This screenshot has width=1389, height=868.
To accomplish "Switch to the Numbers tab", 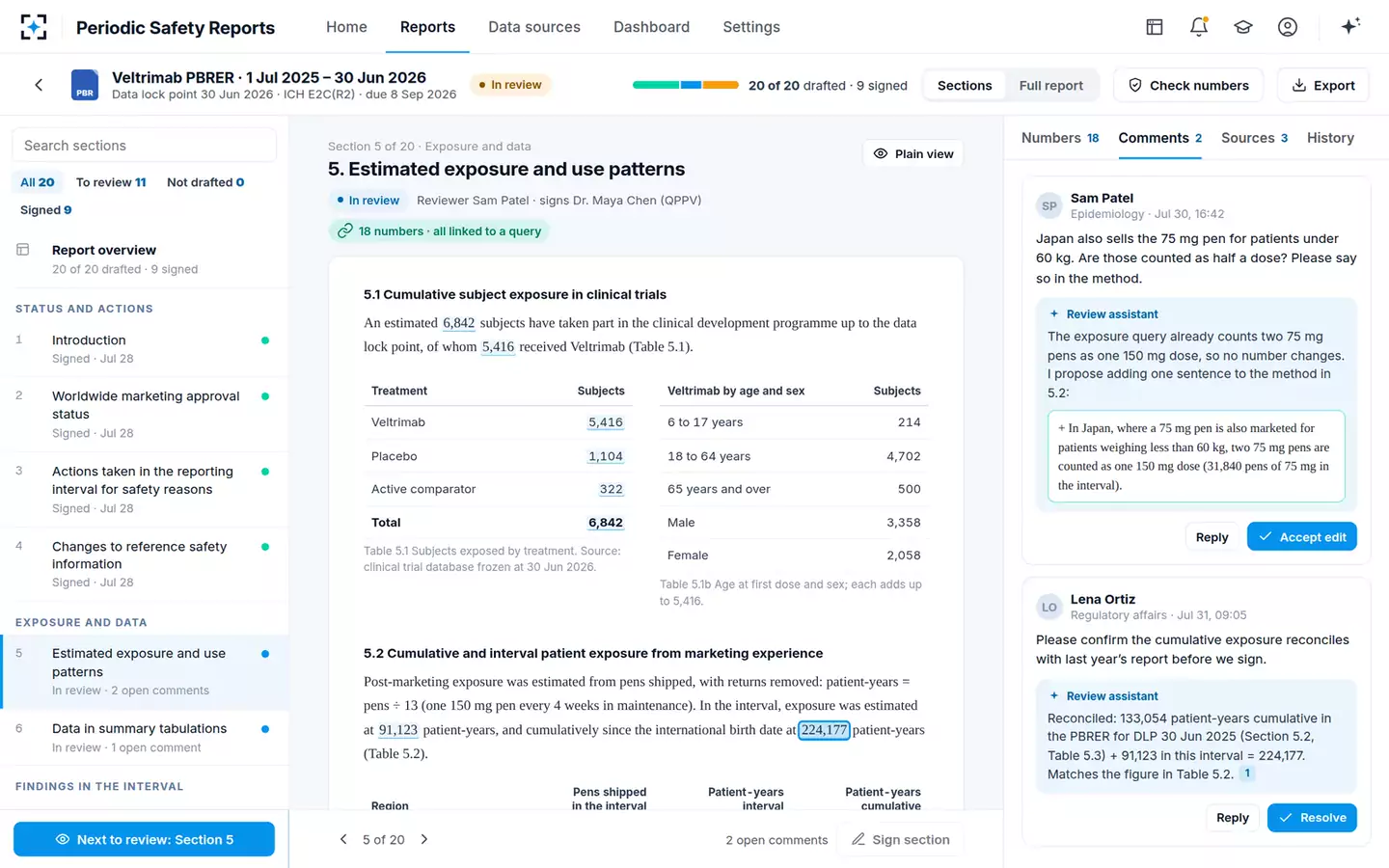I will pos(1060,138).
